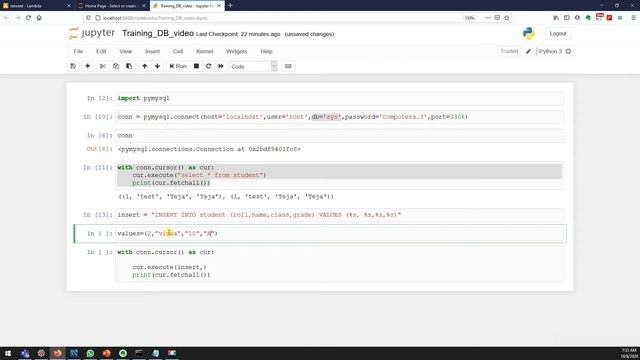Open the terminal window from taskbar
640x360 pixels.
pyautogui.click(x=139, y=353)
